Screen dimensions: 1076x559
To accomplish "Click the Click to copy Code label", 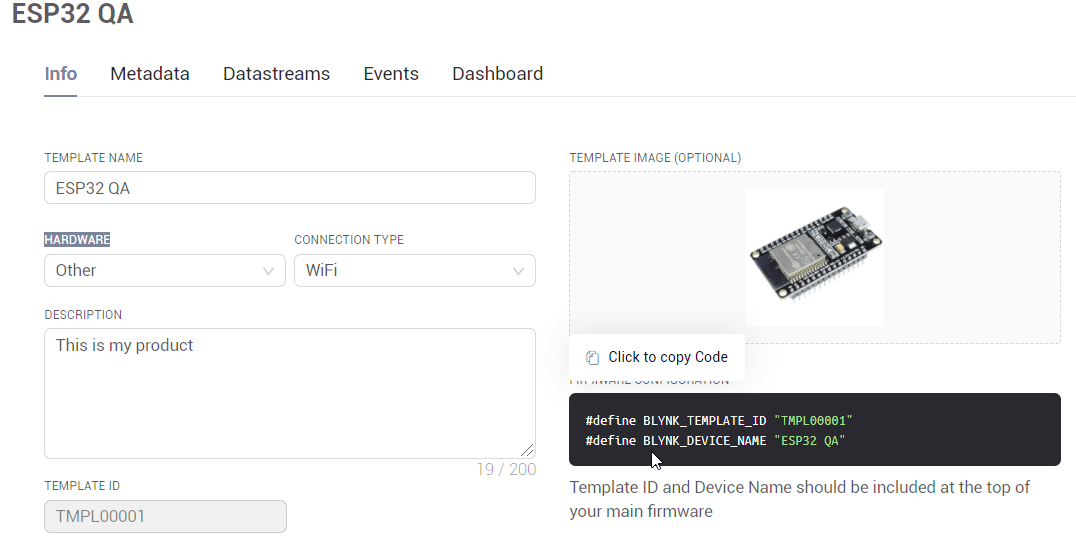I will tap(668, 358).
